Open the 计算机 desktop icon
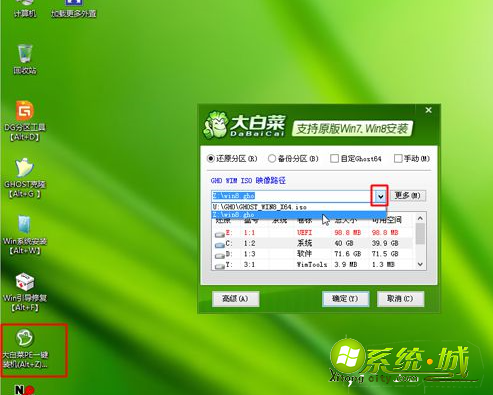Image resolution: width=493 pixels, height=395 pixels. (25, 8)
